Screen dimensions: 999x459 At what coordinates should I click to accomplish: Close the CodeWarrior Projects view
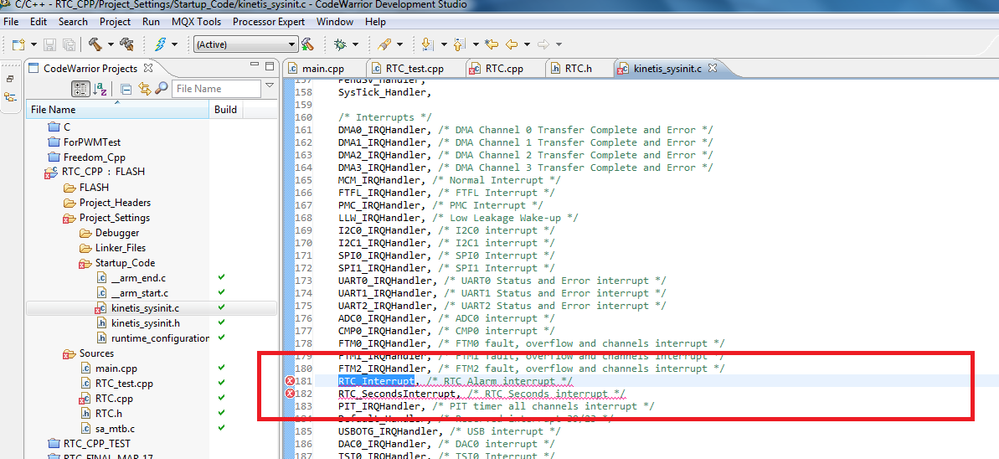[x=148, y=68]
